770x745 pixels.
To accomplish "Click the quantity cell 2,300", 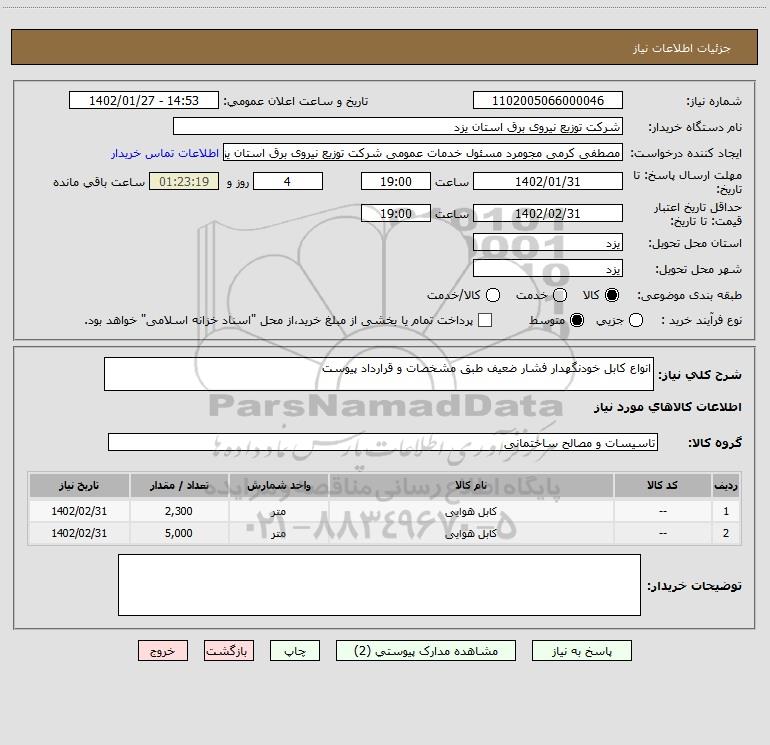I will pos(179,511).
